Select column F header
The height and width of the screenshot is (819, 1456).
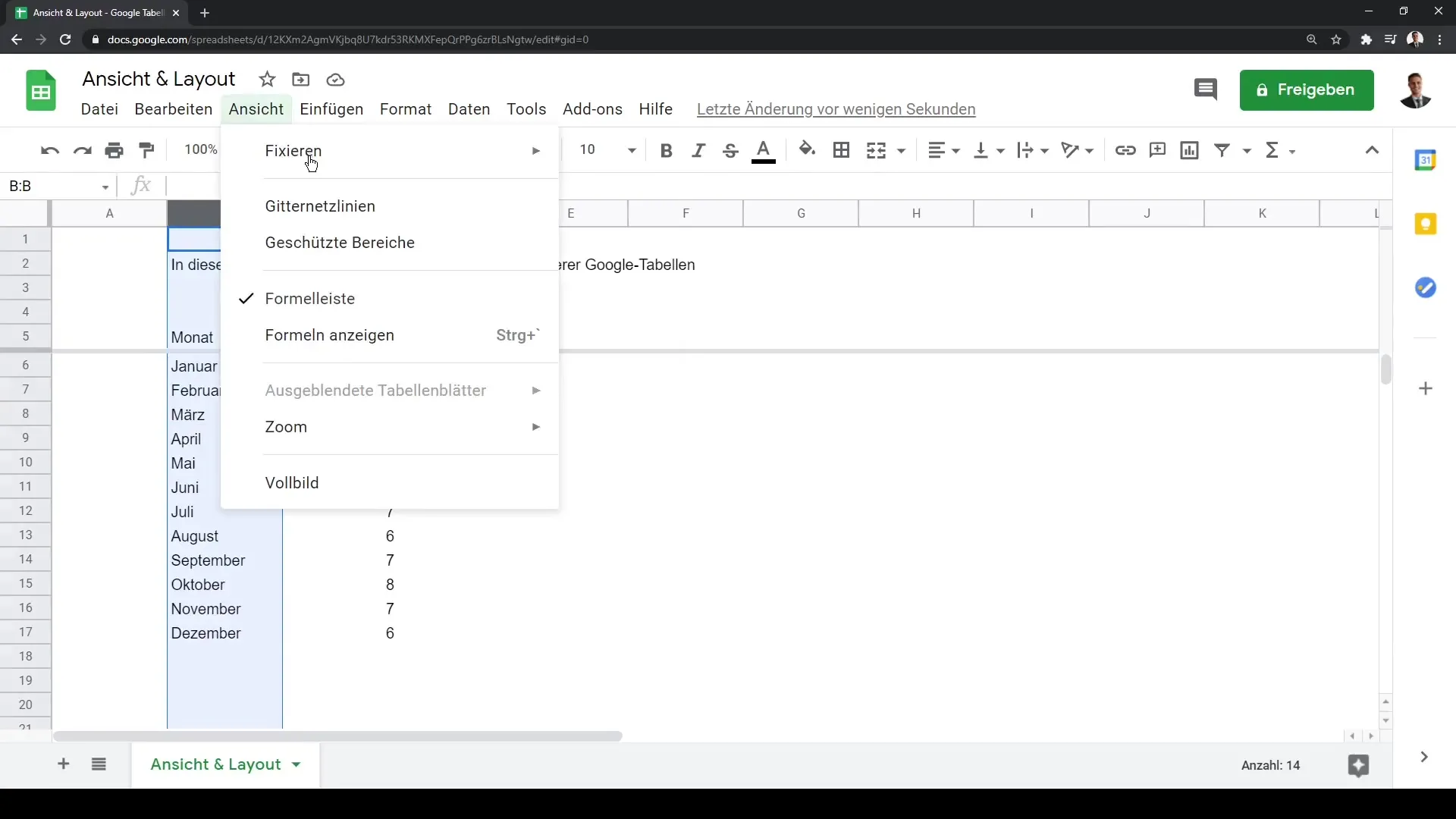coord(686,213)
